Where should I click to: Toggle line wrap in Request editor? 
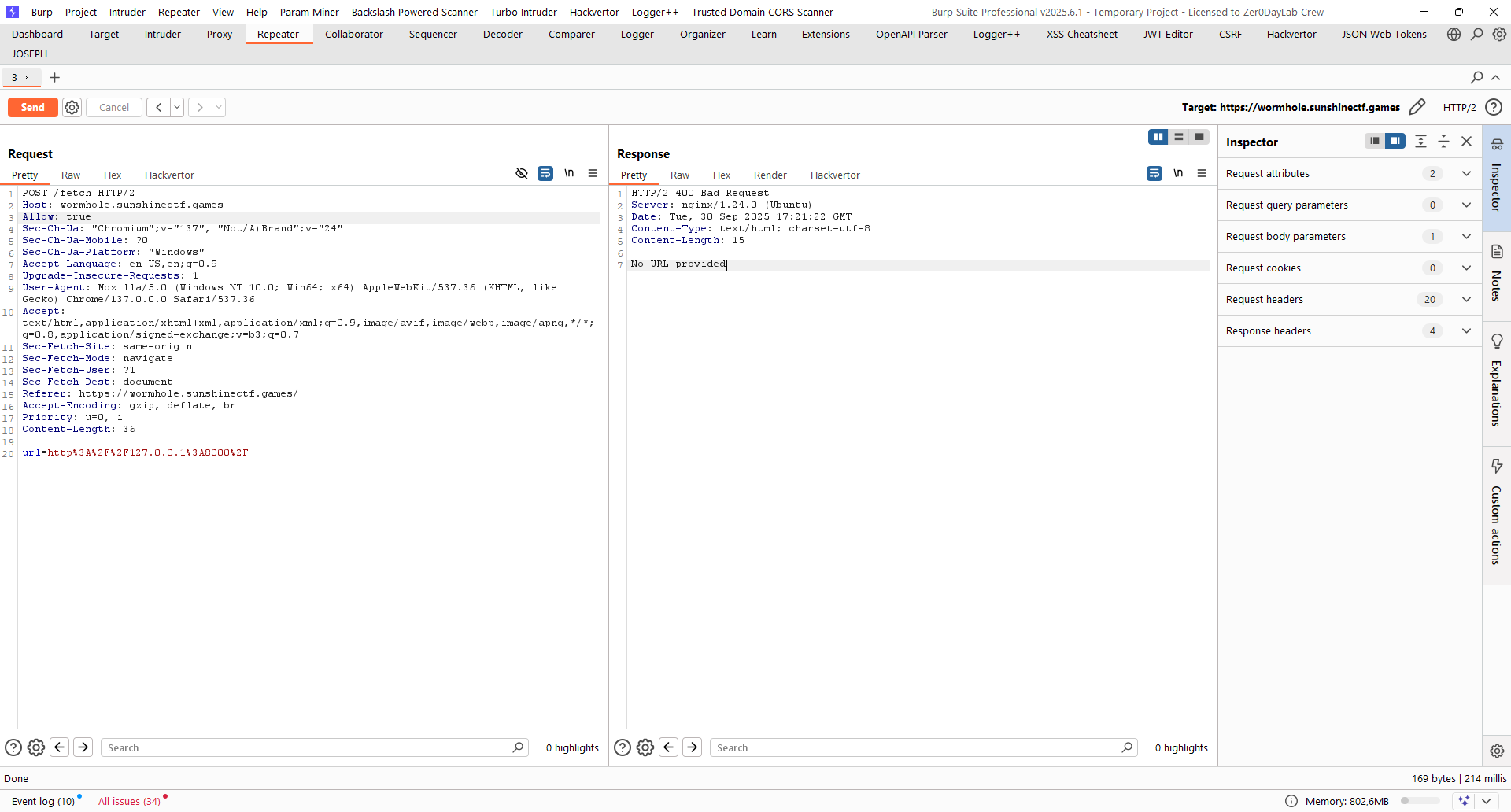(545, 173)
